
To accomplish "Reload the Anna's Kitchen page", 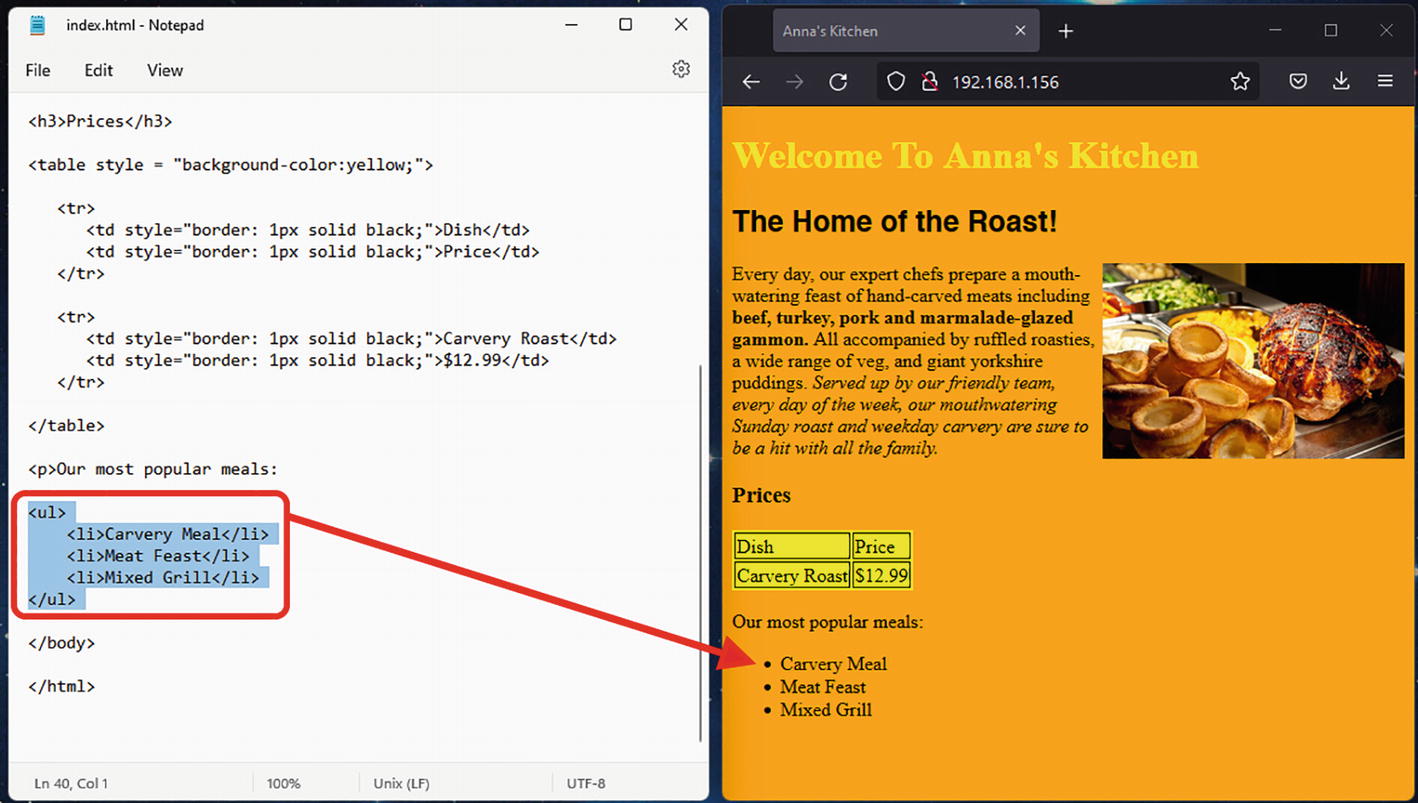I will [838, 82].
